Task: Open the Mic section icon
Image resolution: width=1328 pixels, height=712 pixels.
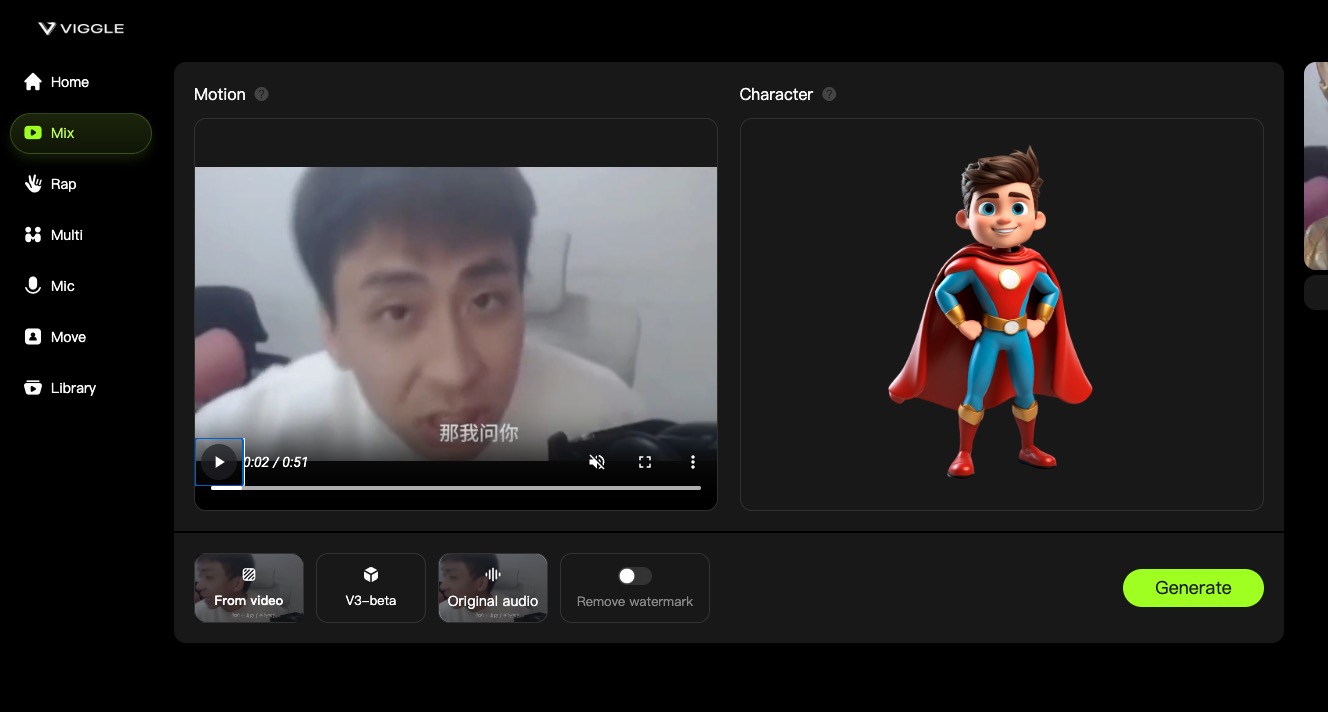Action: [33, 286]
